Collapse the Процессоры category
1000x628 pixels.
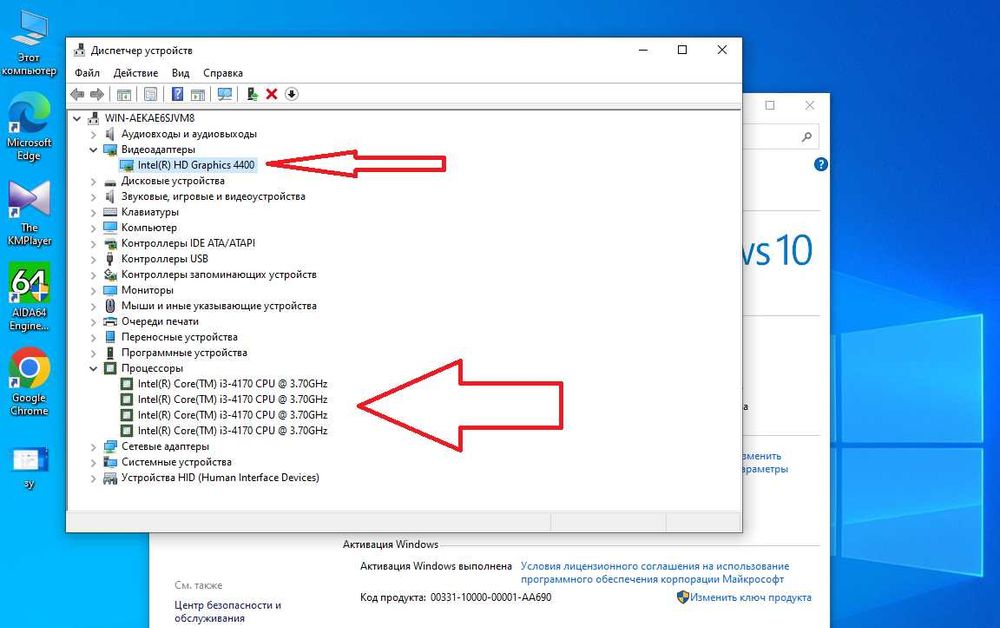(93, 369)
